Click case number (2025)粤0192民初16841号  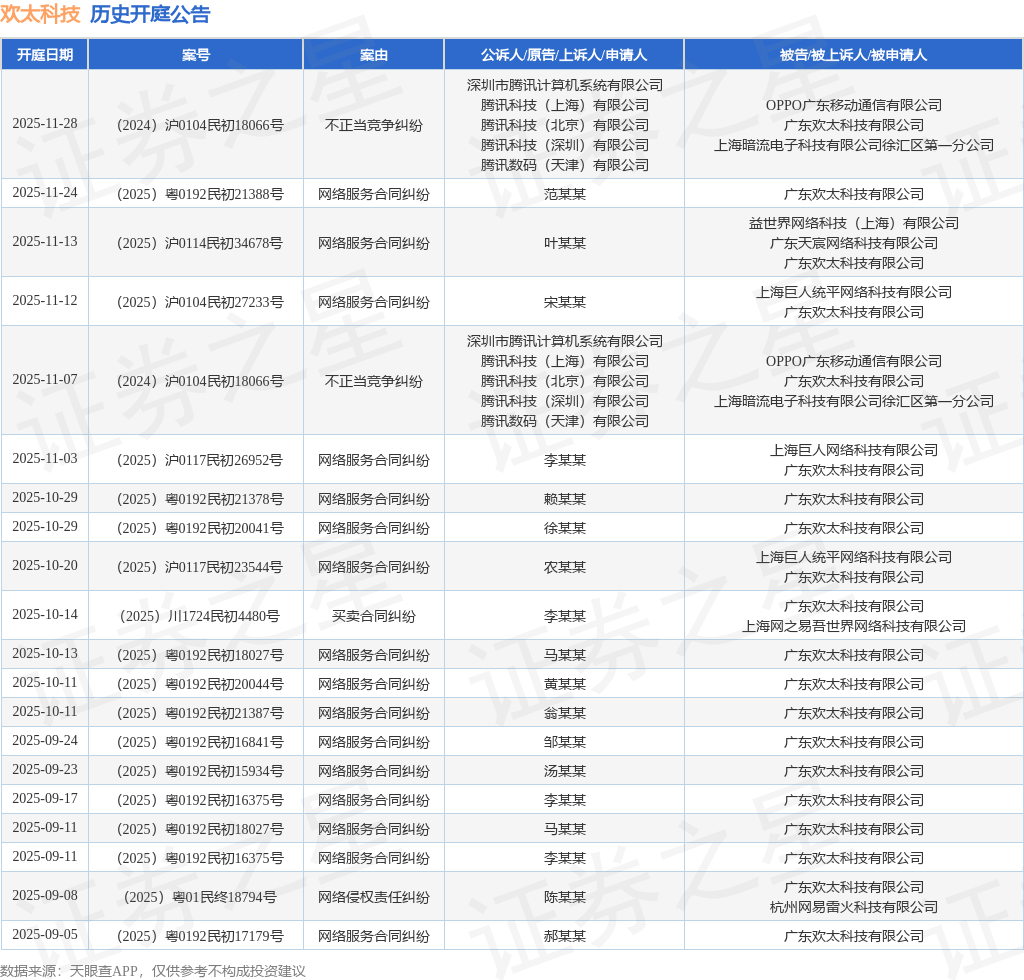tap(200, 742)
